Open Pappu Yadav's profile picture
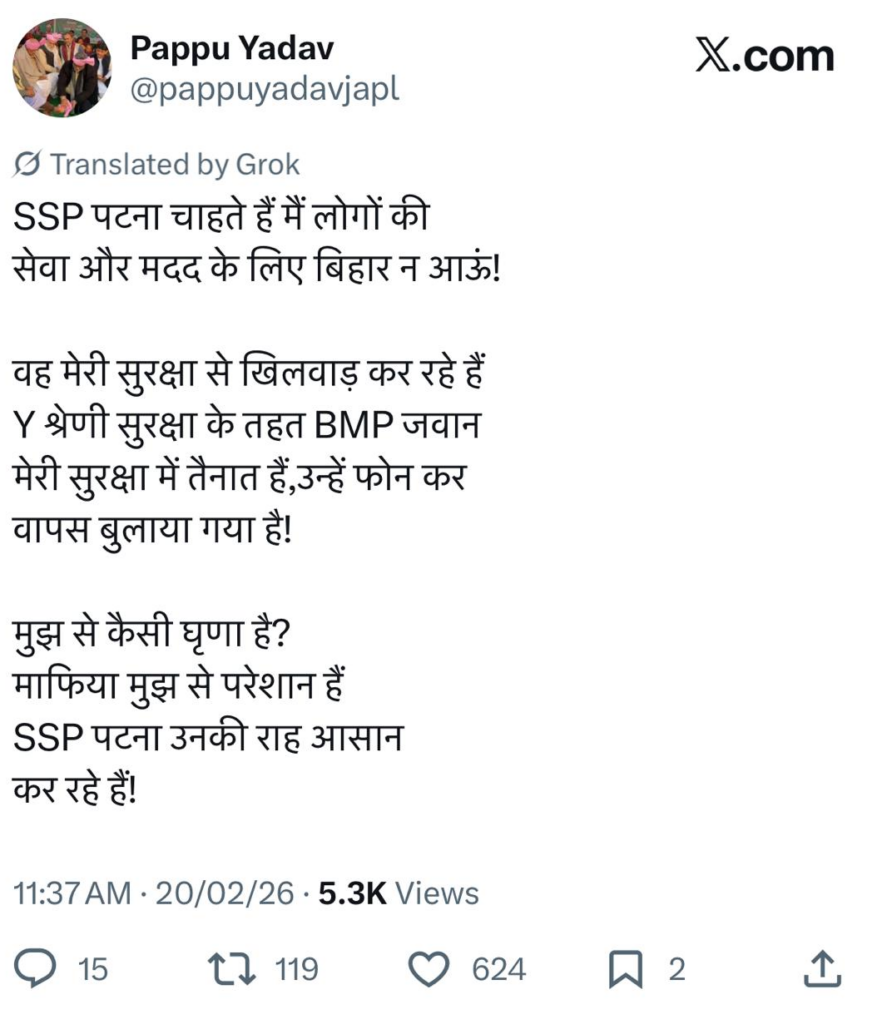The image size is (872, 1024). [x=61, y=68]
